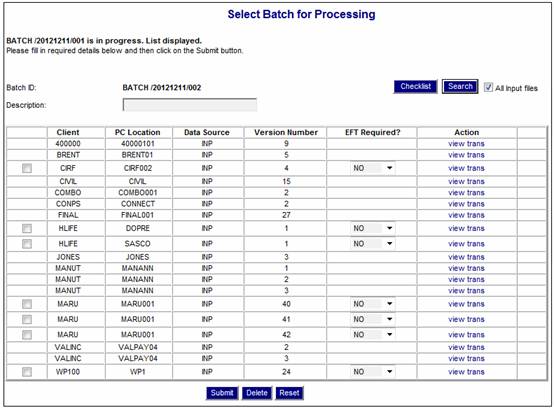Open view trans for MARU version 42
The height and width of the screenshot is (408, 554).
coord(466,335)
